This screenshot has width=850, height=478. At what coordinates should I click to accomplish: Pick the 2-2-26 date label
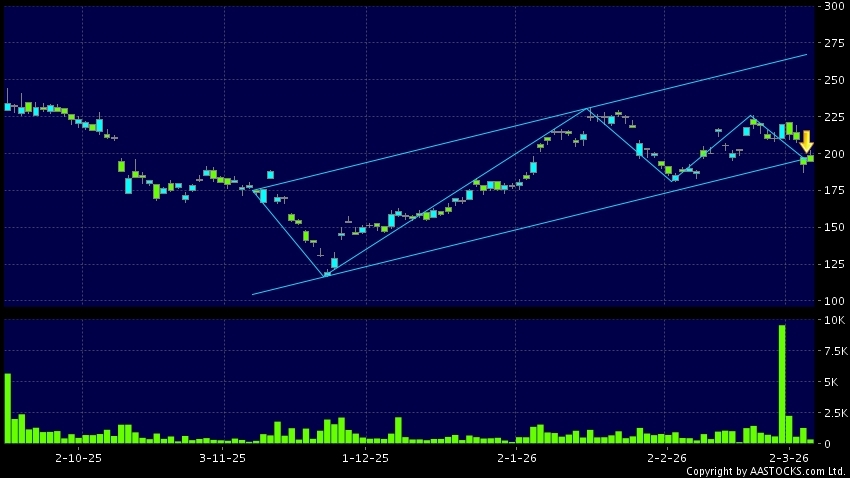[x=666, y=458]
